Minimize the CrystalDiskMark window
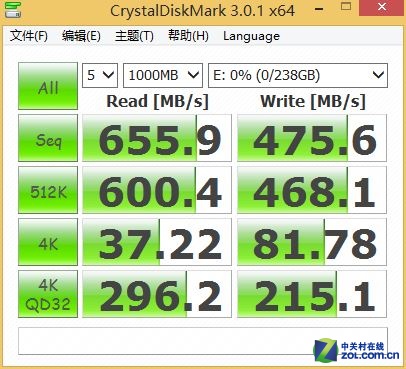Image resolution: width=406 pixels, height=369 pixels. 319,8
